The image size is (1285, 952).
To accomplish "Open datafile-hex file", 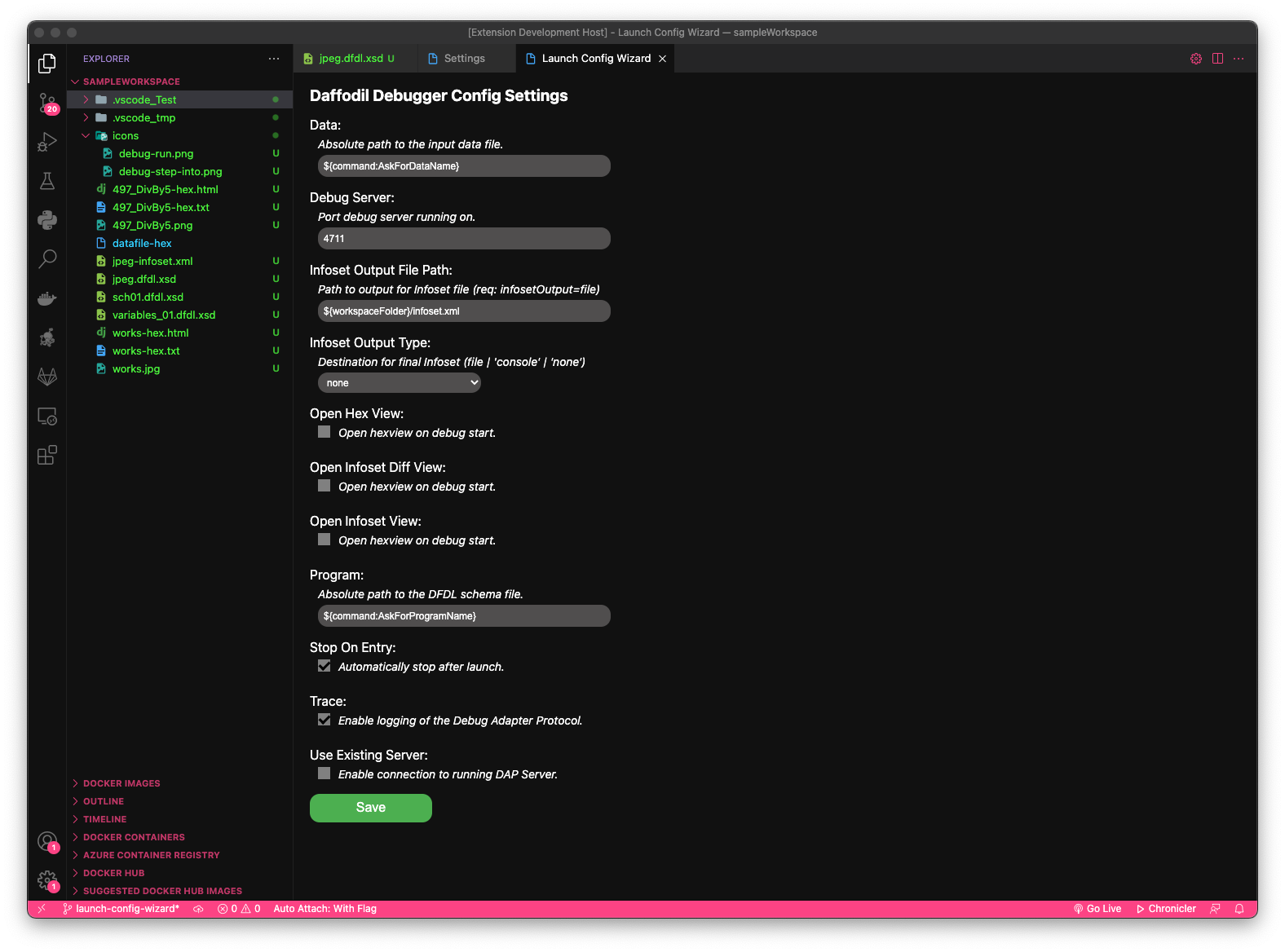I will pyautogui.click(x=179, y=243).
